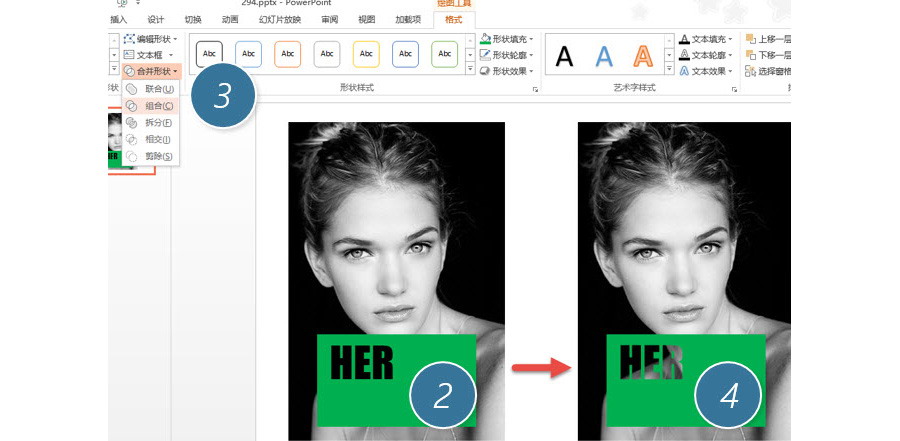Image resolution: width=900 pixels, height=441 pixels.
Task: Show previous row of shape styles gallery
Action: (x=470, y=40)
